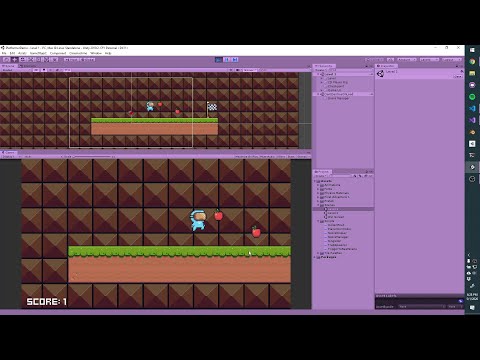Screen dimensions: 480x360
Task: Open the Layers dropdown in the toolbar
Action: 429,60
